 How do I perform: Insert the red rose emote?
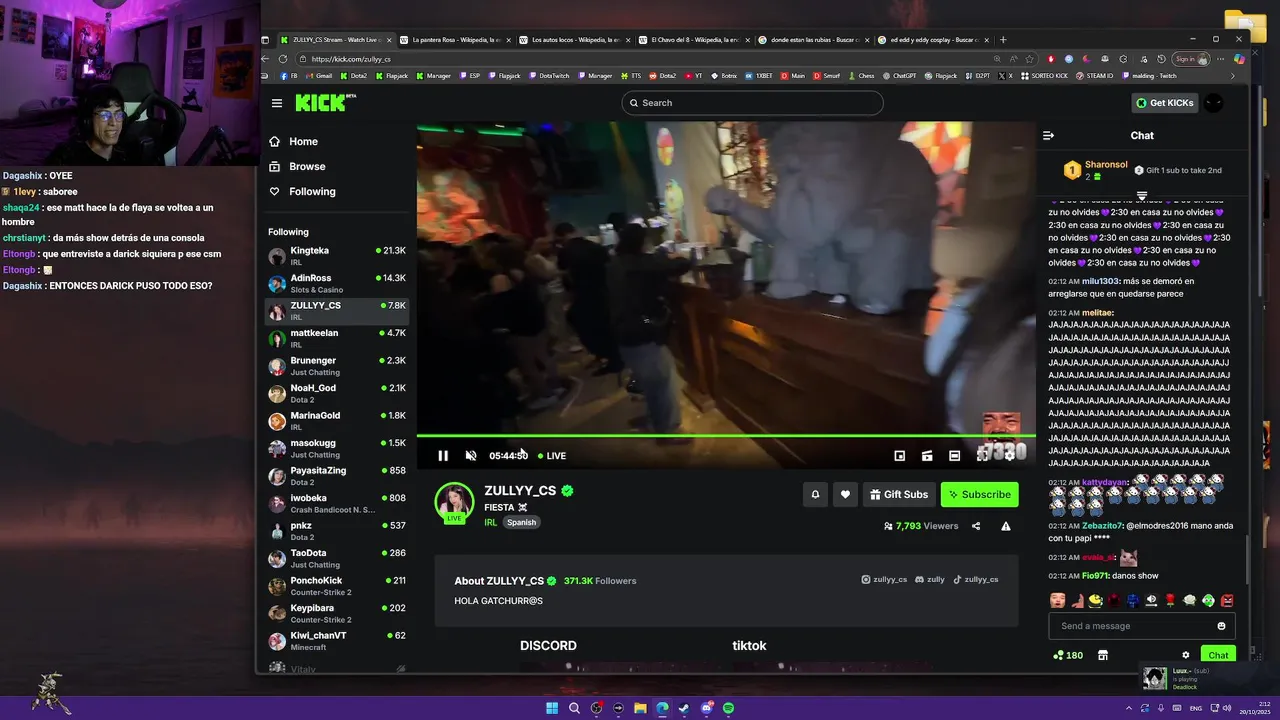[1170, 601]
